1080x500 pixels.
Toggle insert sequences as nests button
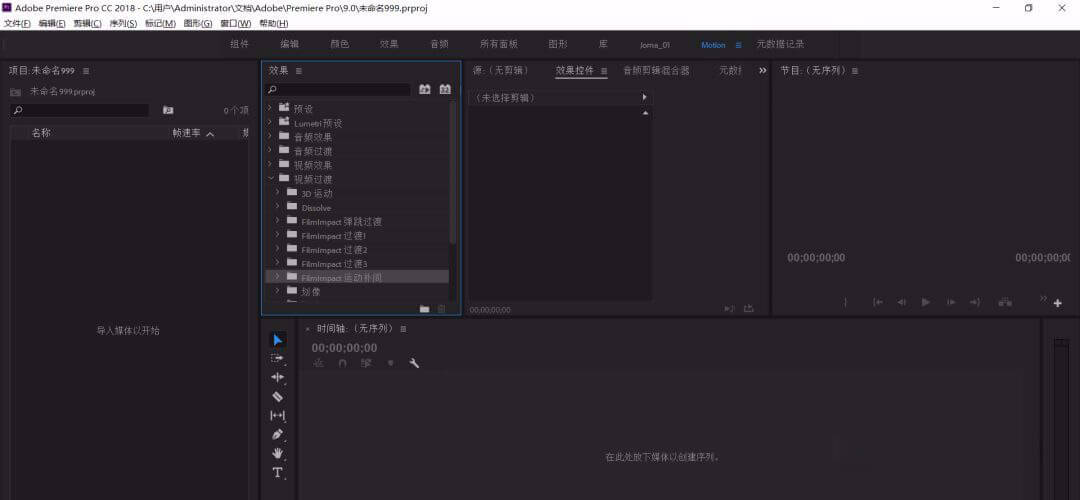click(x=318, y=363)
